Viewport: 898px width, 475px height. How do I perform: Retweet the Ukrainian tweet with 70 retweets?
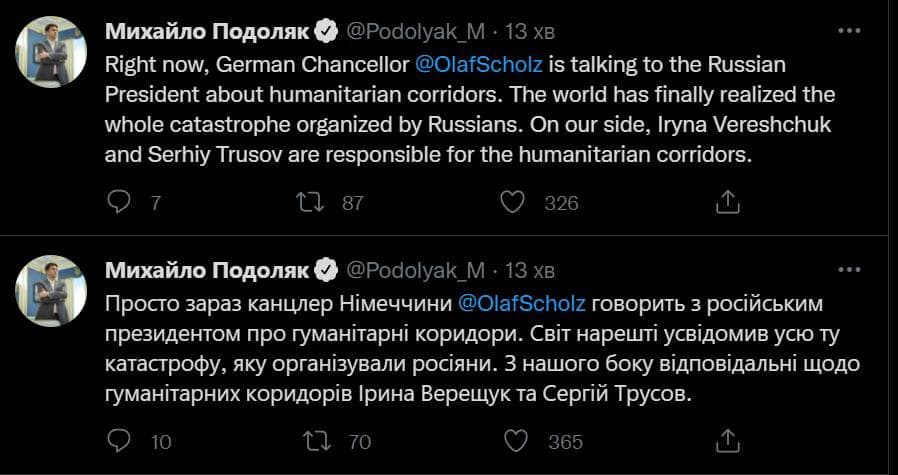[x=313, y=440]
